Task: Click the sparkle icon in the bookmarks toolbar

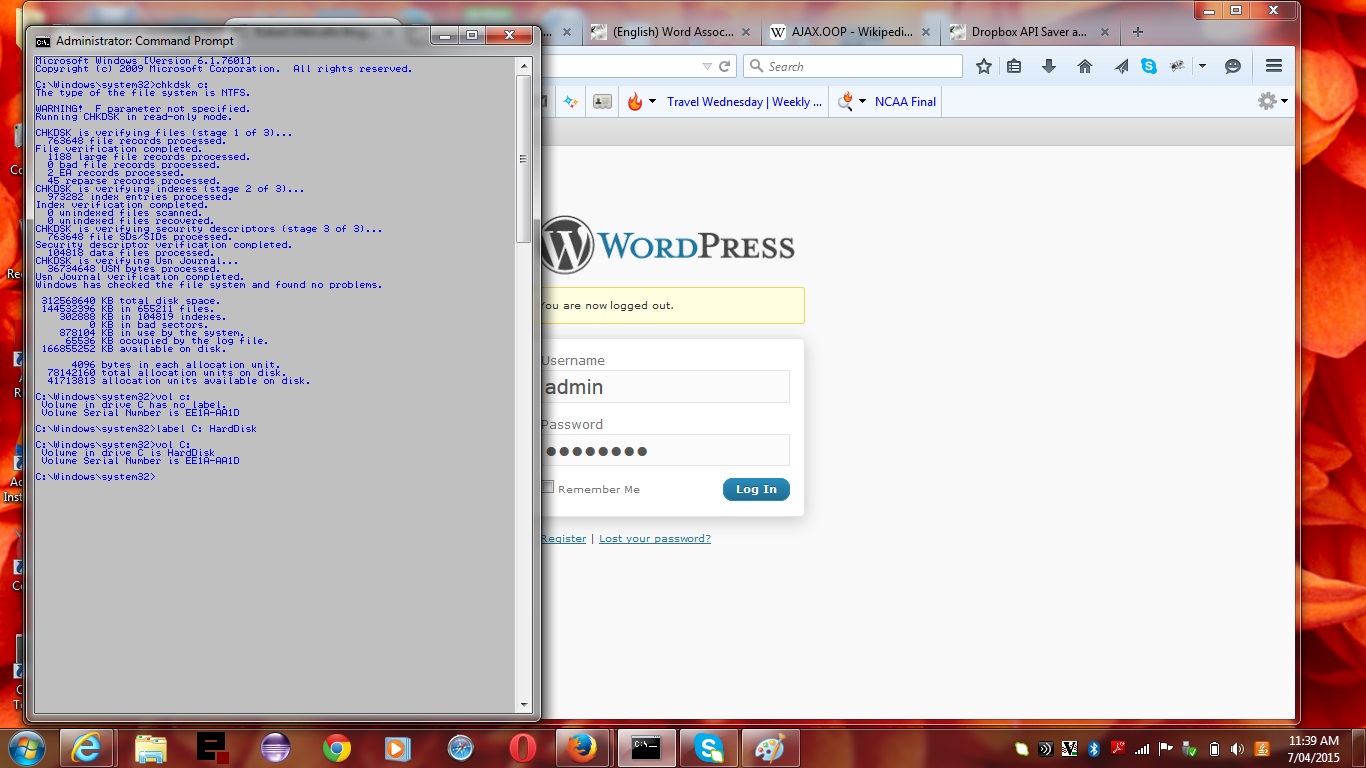Action: pyautogui.click(x=570, y=101)
